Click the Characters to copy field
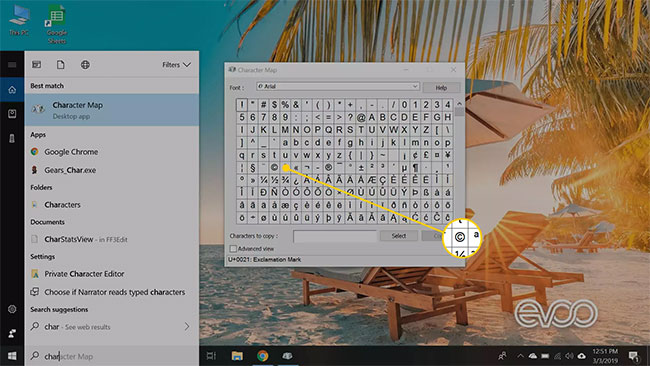The width and height of the screenshot is (650, 366). [x=335, y=236]
